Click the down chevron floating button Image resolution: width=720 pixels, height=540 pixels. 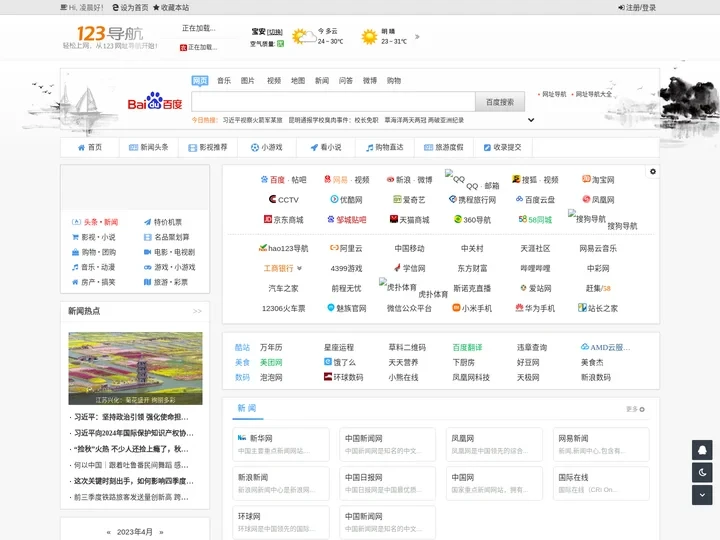coord(702,495)
